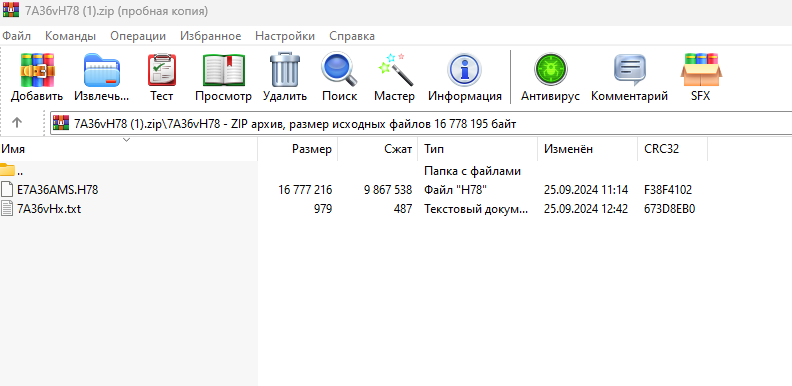Click the Извлечь (Extract) toolbar icon
The image size is (792, 386).
102,70
